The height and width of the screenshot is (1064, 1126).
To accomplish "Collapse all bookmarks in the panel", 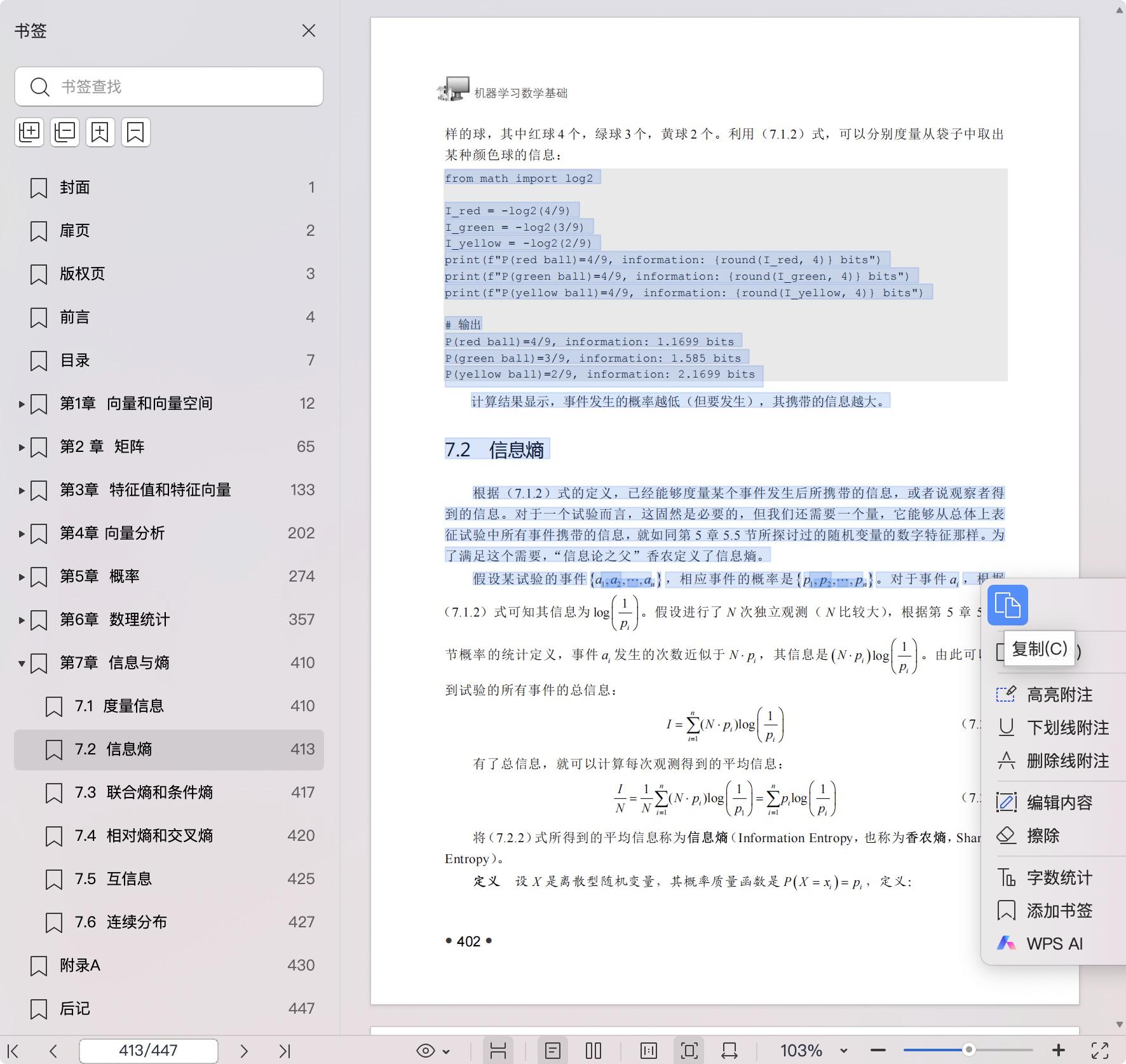I will click(x=64, y=132).
